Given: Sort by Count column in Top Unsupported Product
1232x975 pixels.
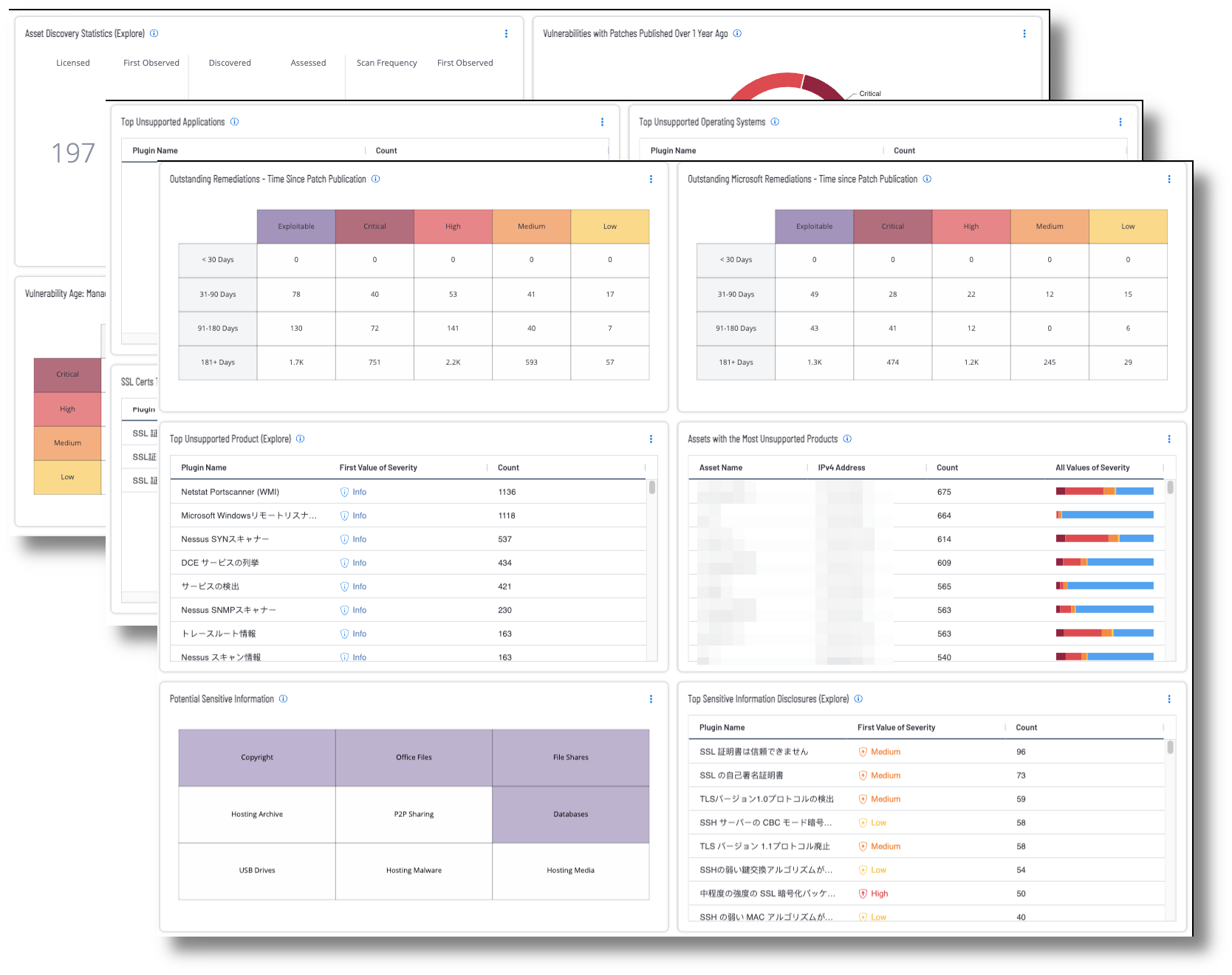Looking at the screenshot, I should click(508, 468).
